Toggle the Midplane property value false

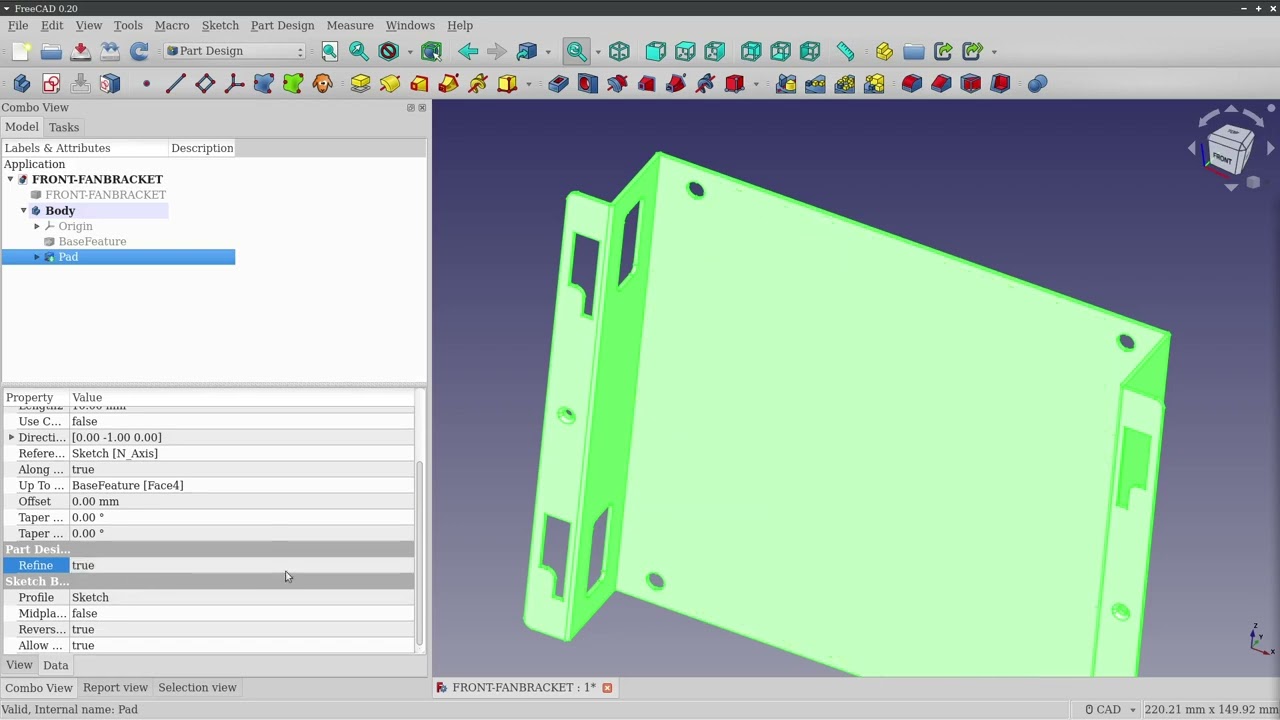click(241, 613)
